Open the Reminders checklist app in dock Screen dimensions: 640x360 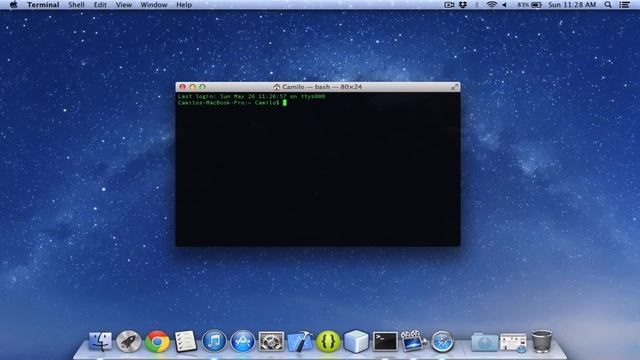click(x=186, y=341)
